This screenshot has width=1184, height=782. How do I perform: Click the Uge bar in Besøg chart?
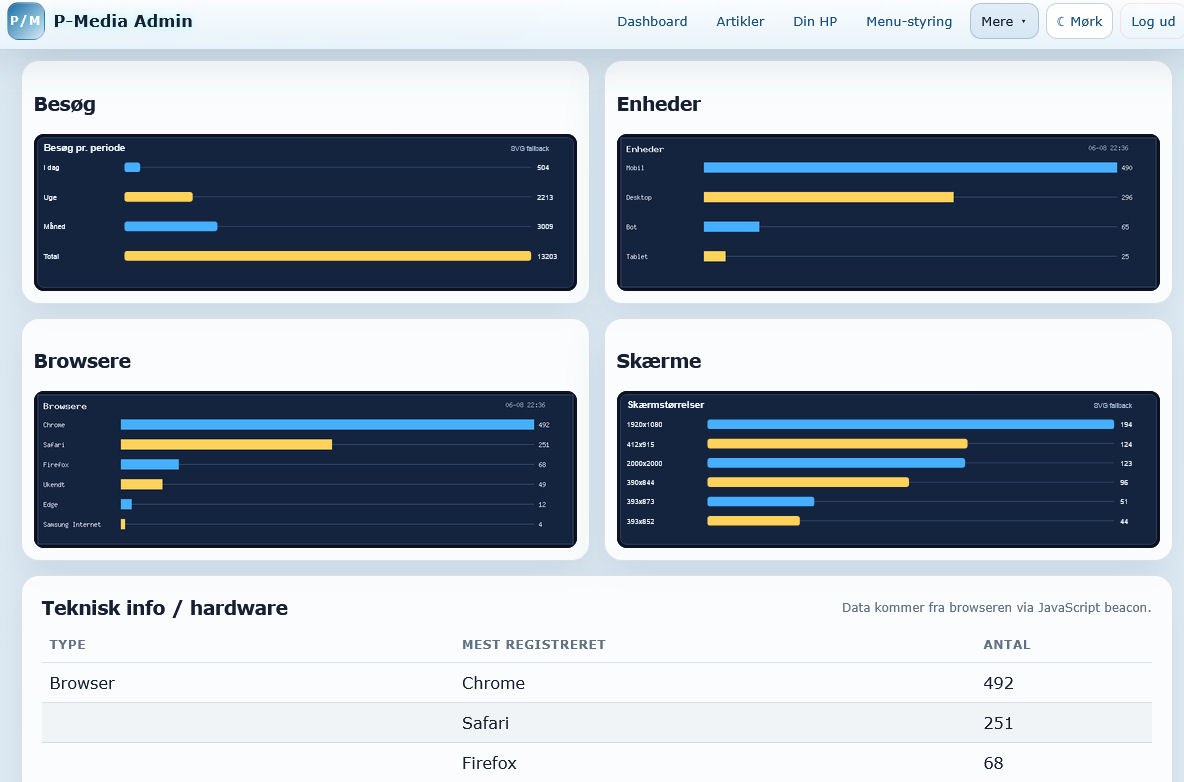(x=159, y=197)
